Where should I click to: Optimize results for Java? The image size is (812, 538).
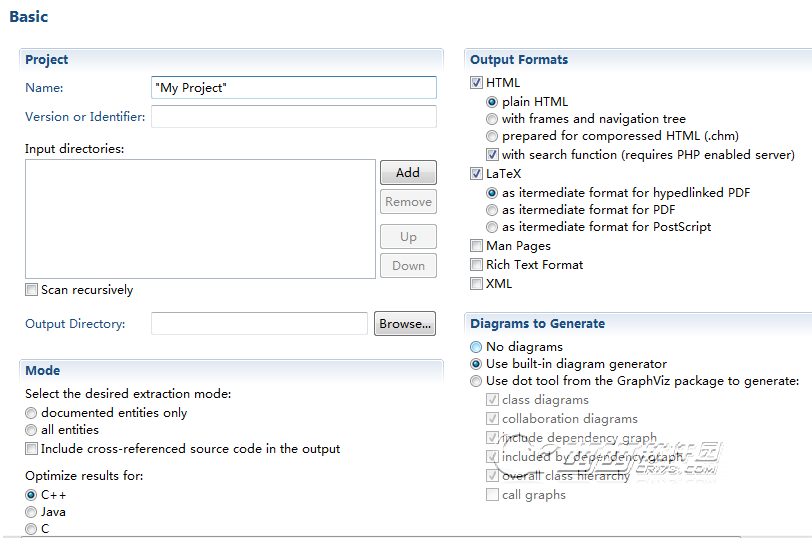coord(32,512)
